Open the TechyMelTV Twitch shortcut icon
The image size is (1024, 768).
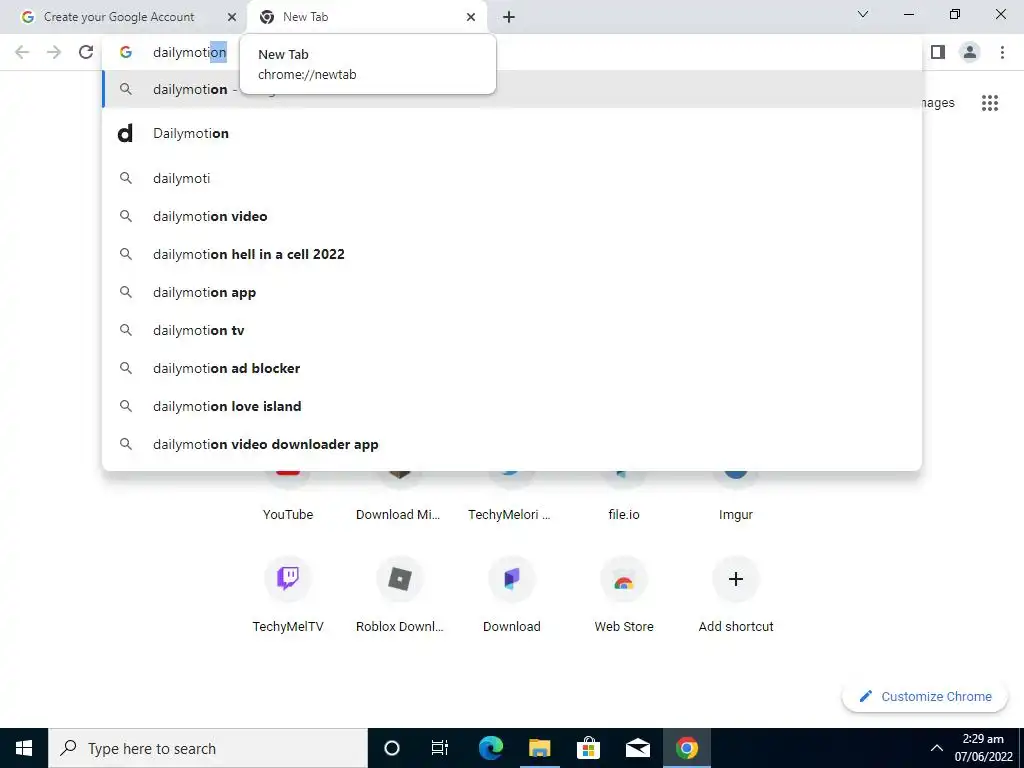pos(288,579)
